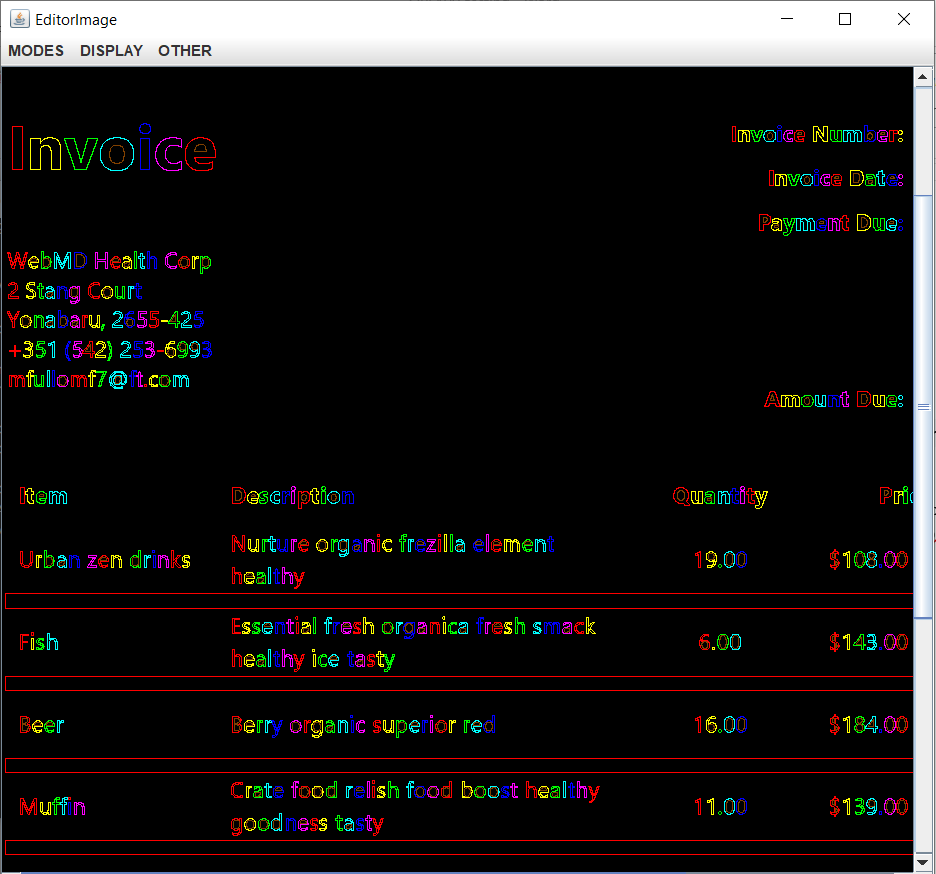Select the Description column header
The width and height of the screenshot is (936, 874).
tap(292, 496)
